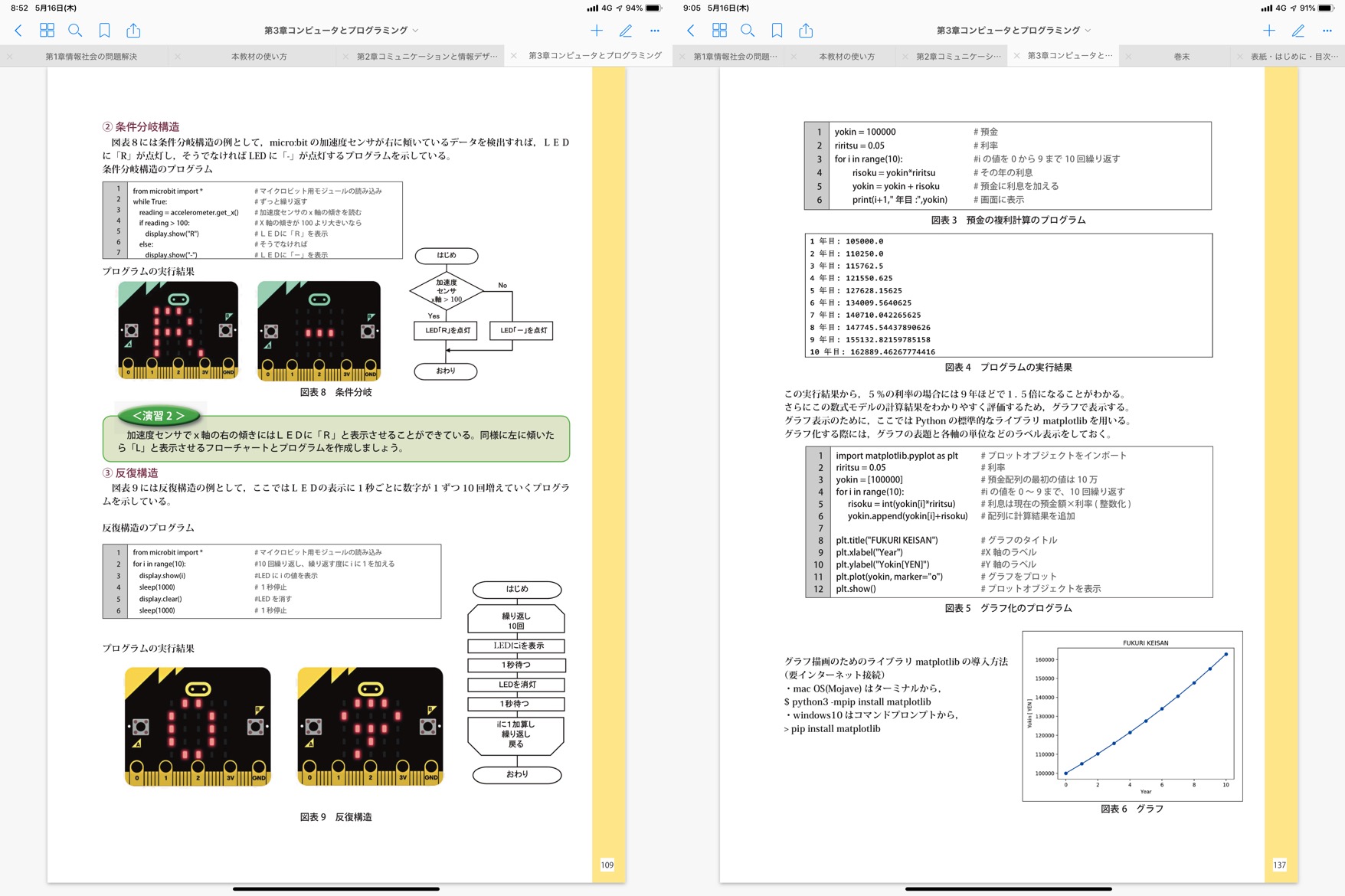
Task: Tap the ③反復構造 heading
Action: [131, 473]
